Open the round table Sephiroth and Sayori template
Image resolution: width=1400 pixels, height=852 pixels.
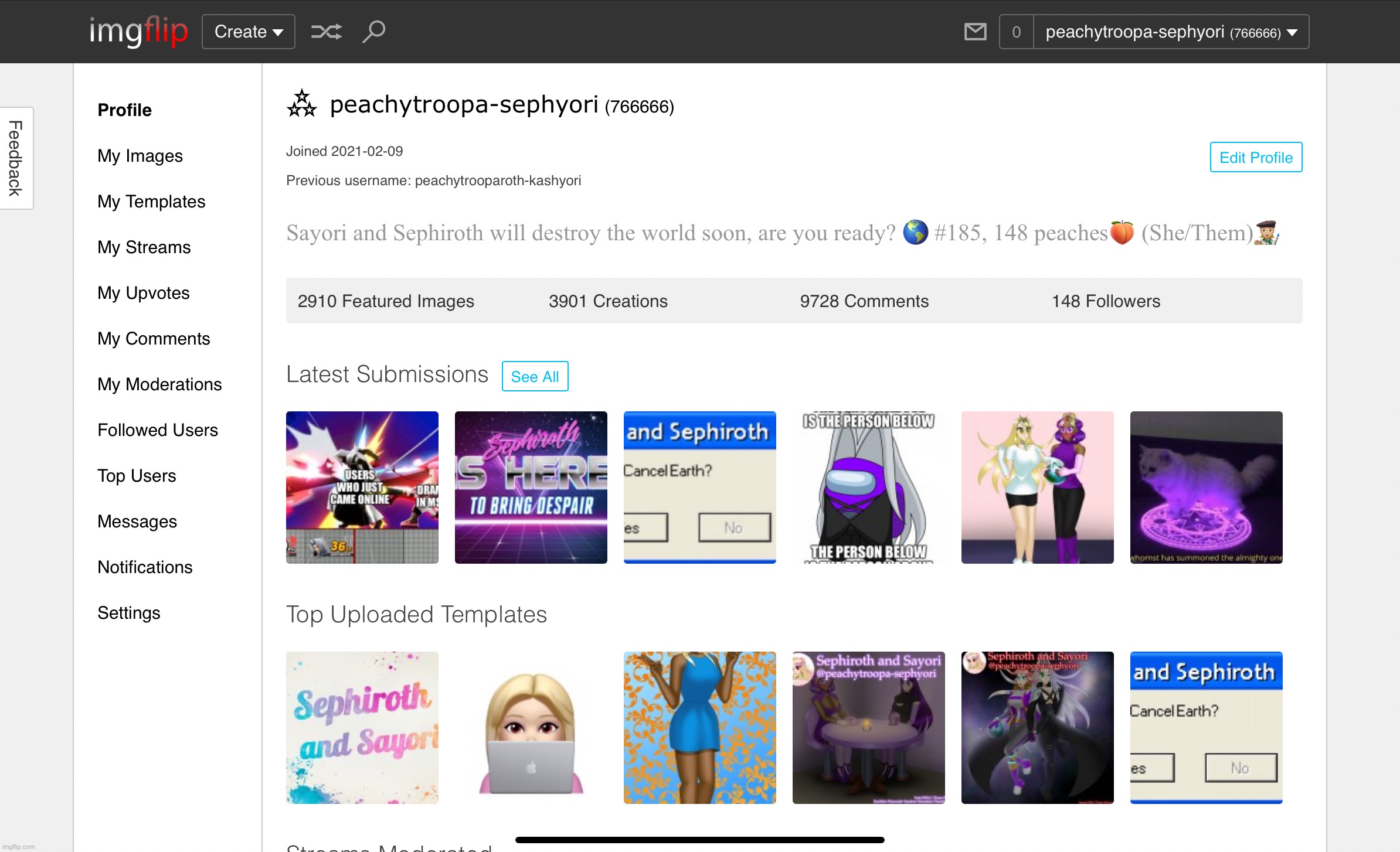[869, 728]
